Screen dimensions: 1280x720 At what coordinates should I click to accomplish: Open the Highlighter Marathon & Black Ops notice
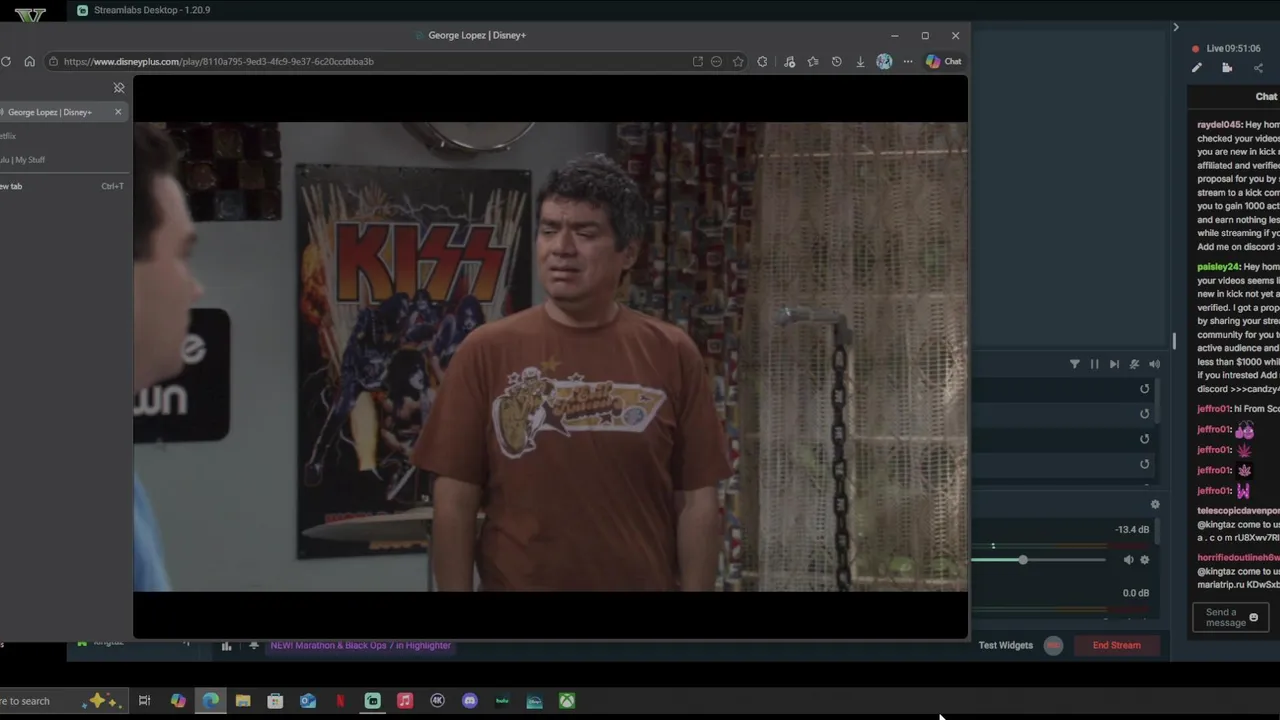pos(360,645)
